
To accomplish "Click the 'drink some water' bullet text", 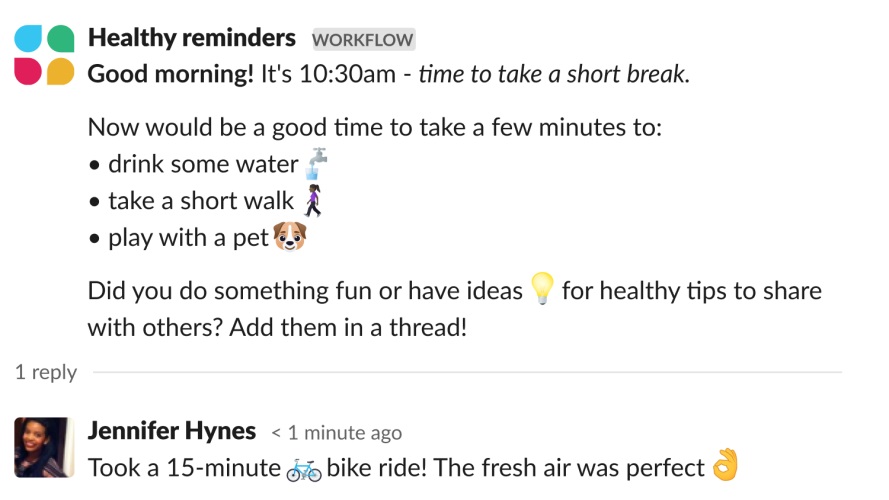I will [x=203, y=164].
